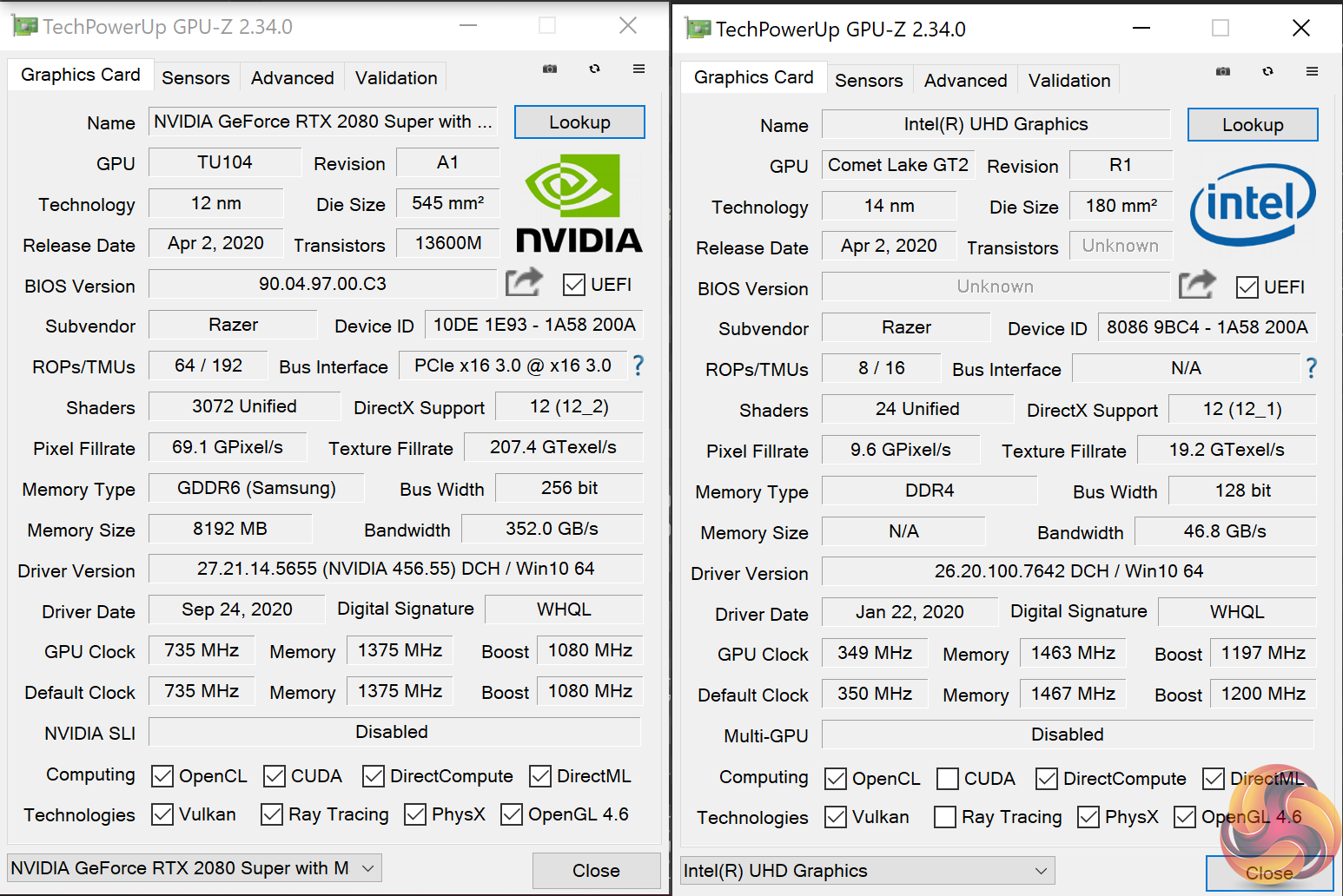Viewport: 1343px width, 896px height.
Task: Switch to Validation tab in the Intel window
Action: coord(1069,81)
